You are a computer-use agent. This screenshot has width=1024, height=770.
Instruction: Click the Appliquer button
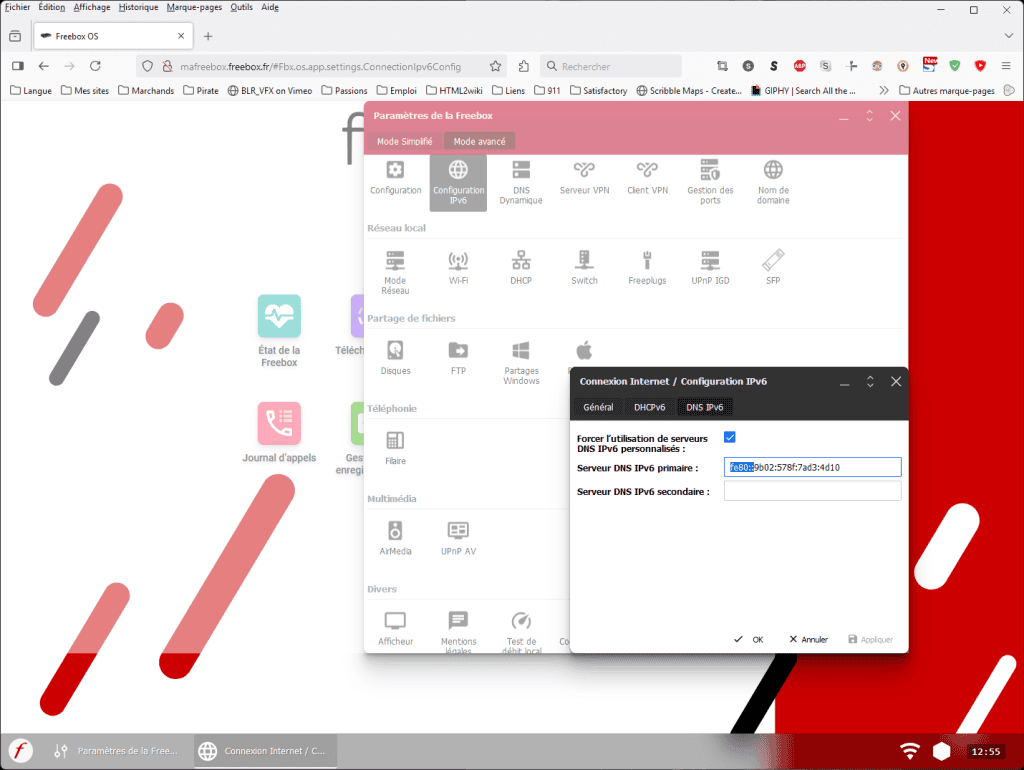(871, 639)
